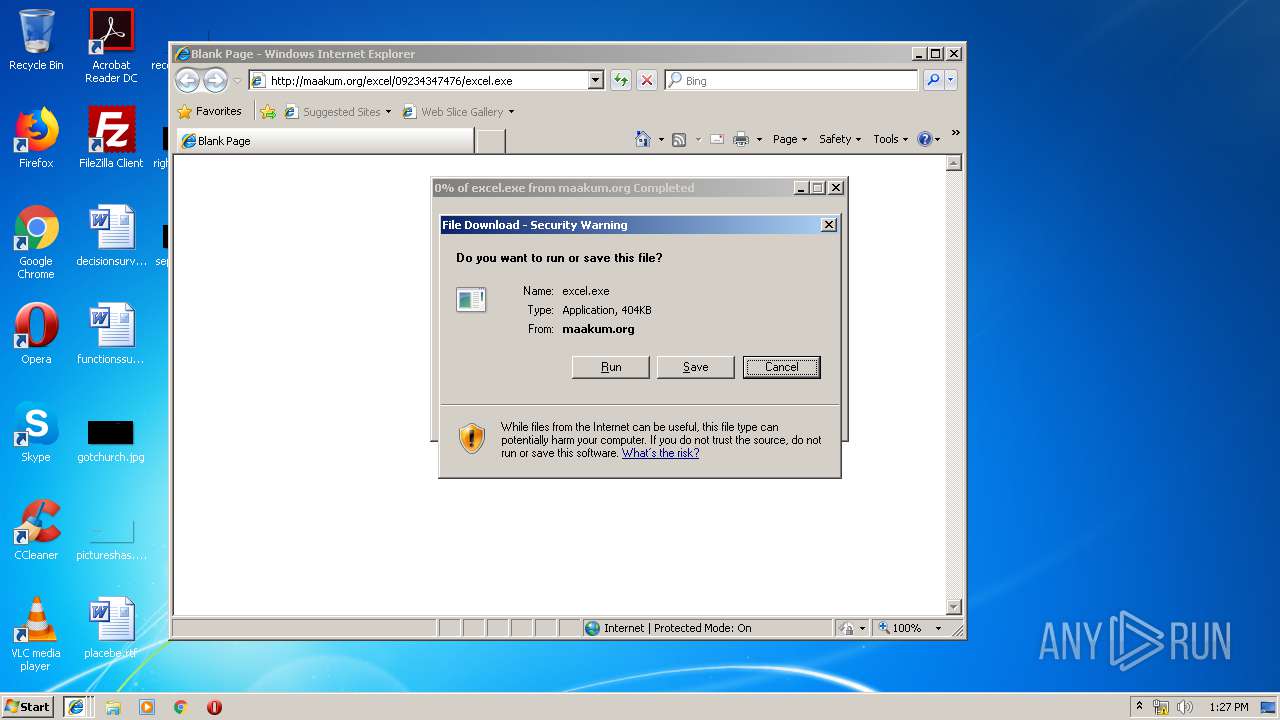This screenshot has width=1280, height=720.
Task: Click the IE Forward navigation button
Action: click(215, 80)
